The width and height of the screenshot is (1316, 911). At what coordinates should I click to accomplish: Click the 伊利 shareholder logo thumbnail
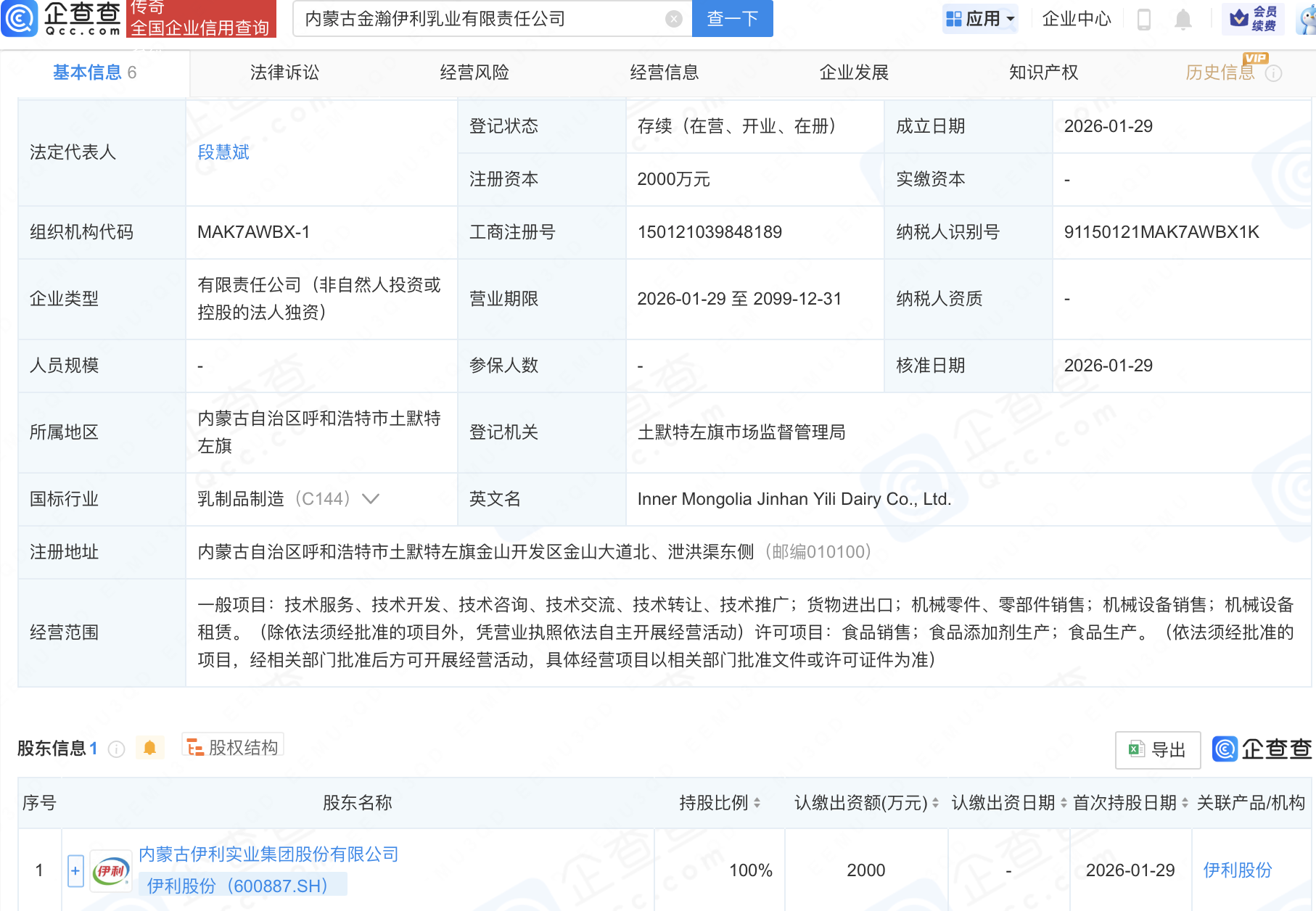110,870
